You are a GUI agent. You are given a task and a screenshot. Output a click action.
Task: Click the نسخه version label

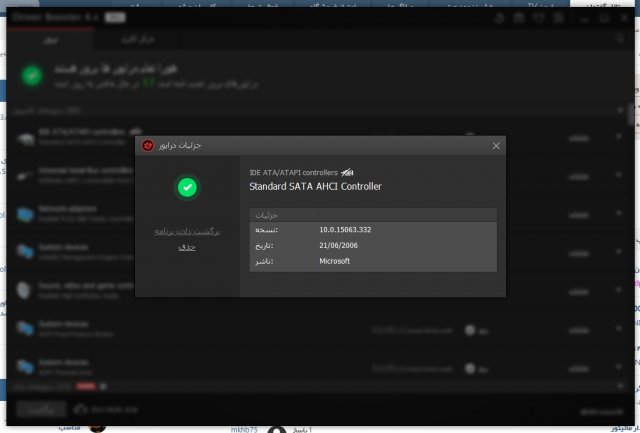coord(267,230)
